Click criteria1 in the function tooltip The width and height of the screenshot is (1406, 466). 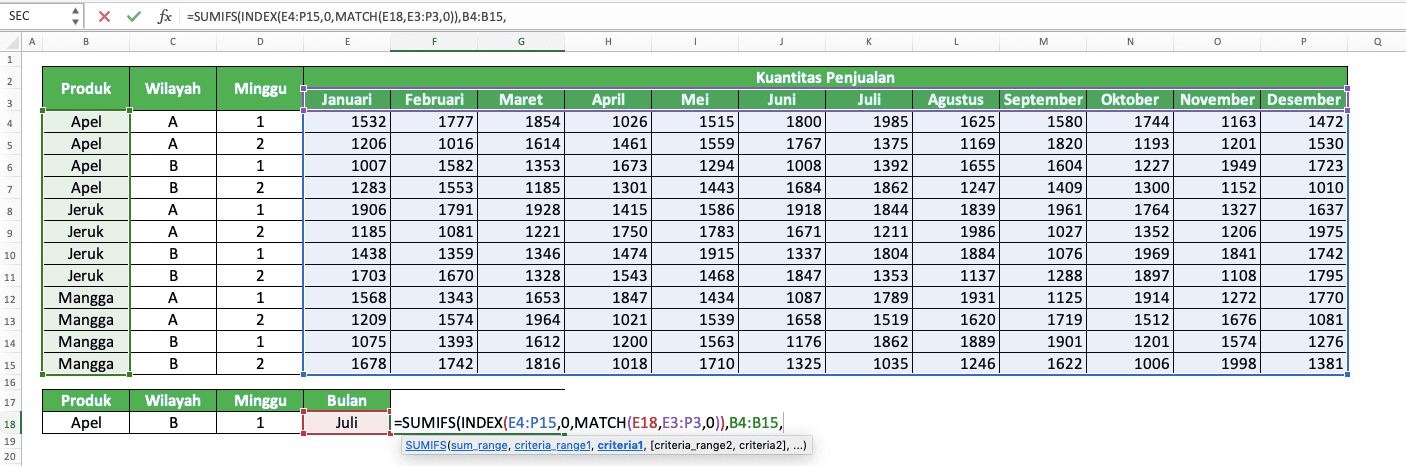620,446
